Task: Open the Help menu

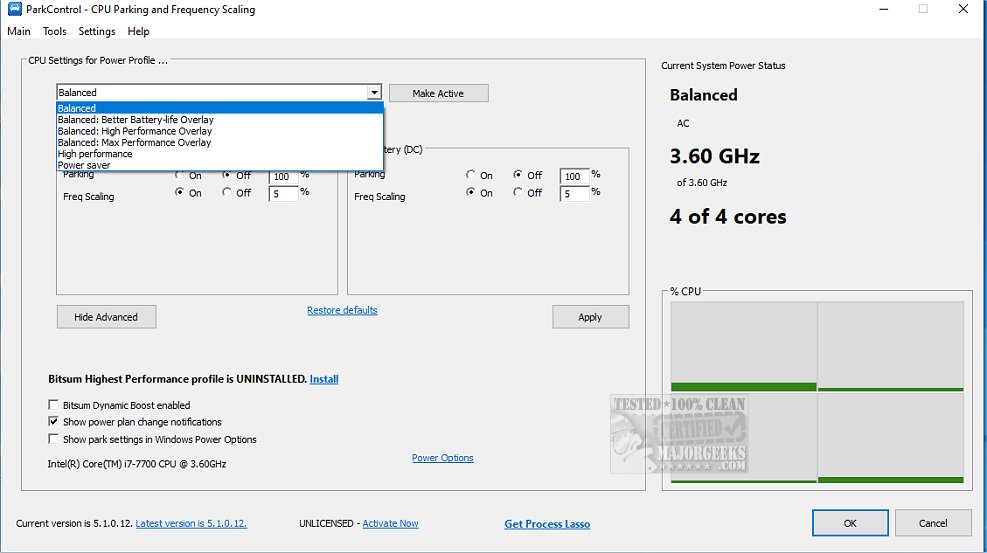Action: click(x=138, y=31)
